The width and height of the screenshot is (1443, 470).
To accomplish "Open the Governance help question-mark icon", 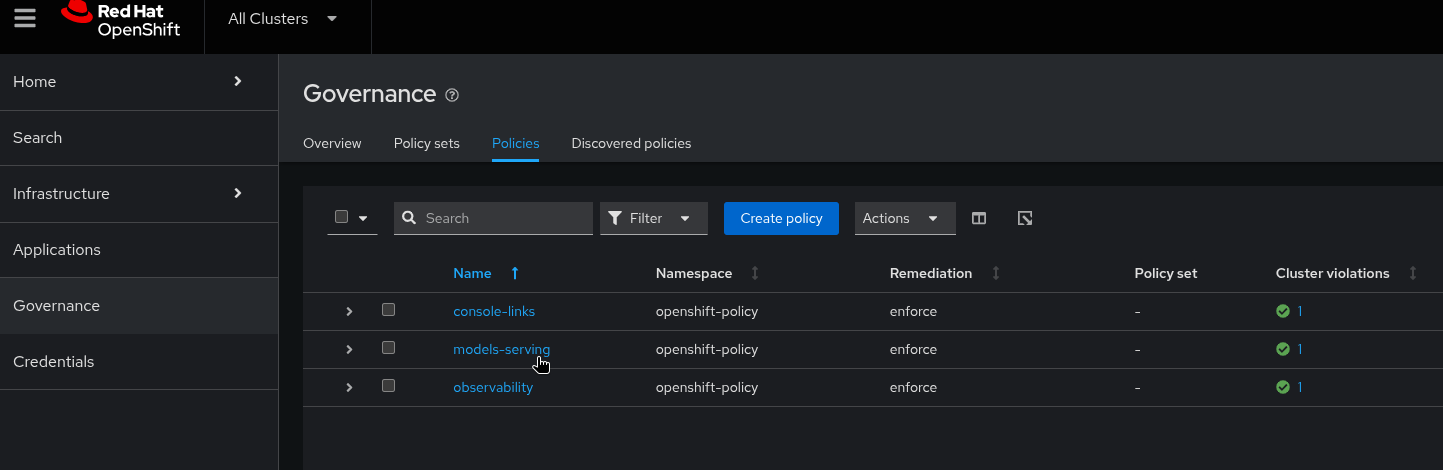I will pos(452,95).
